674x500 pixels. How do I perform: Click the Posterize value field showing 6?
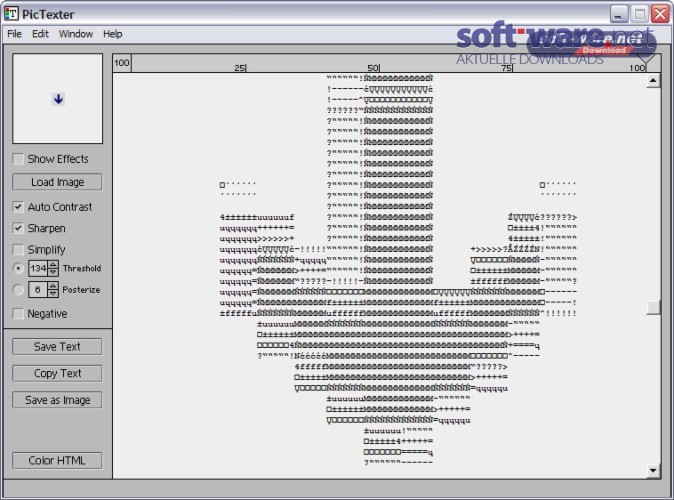point(38,290)
